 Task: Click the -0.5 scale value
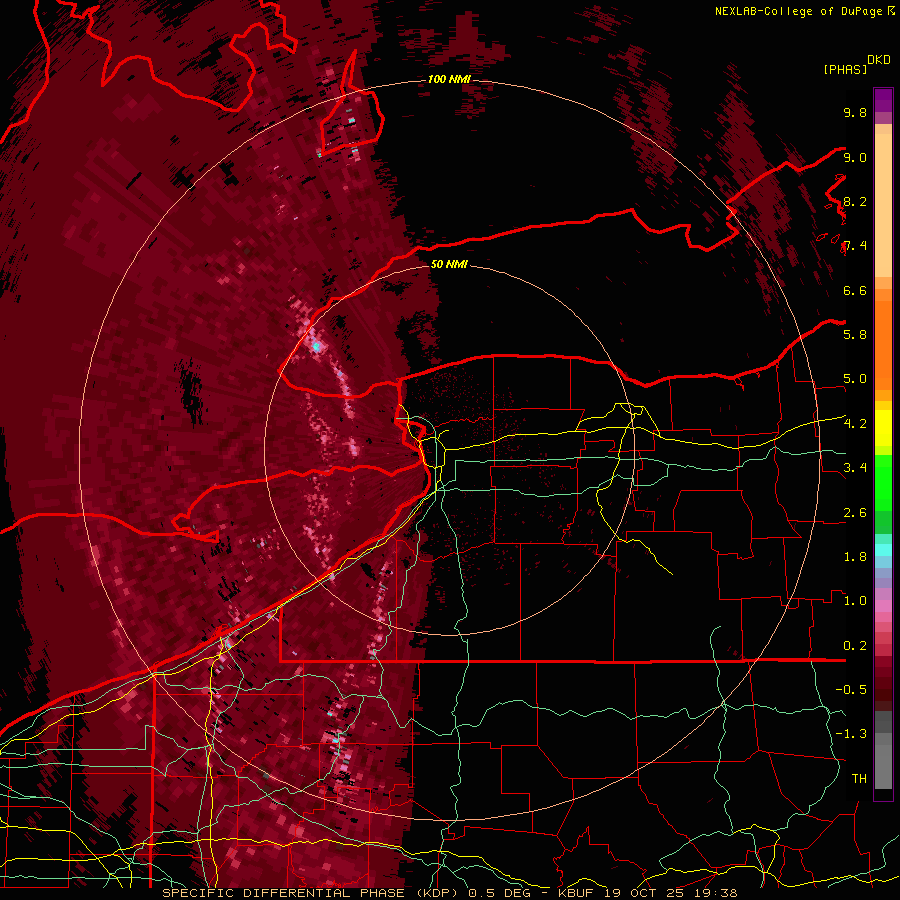point(851,690)
